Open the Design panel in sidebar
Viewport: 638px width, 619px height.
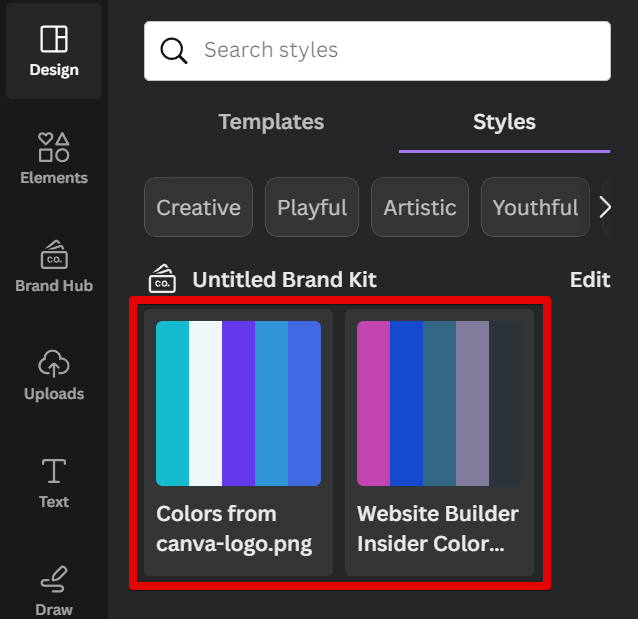pos(54,51)
